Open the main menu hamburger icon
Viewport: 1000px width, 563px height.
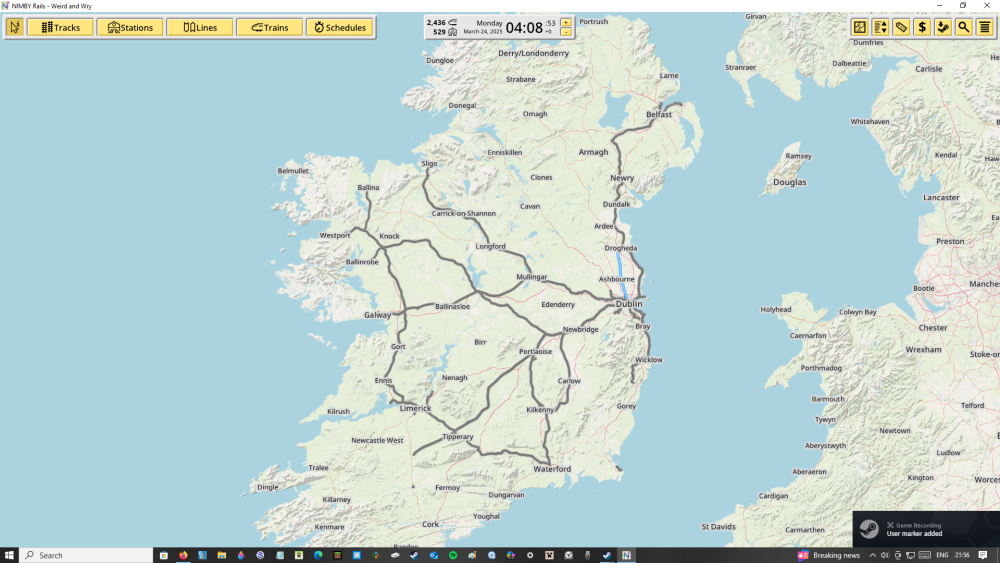coord(985,27)
